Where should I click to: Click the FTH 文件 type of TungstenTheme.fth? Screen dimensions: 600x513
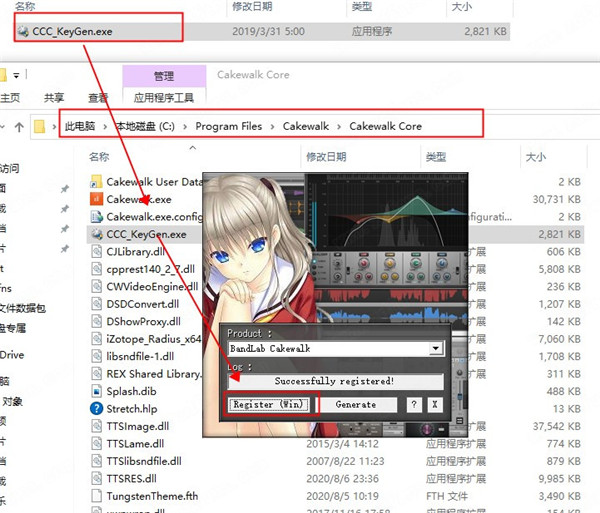click(x=447, y=496)
